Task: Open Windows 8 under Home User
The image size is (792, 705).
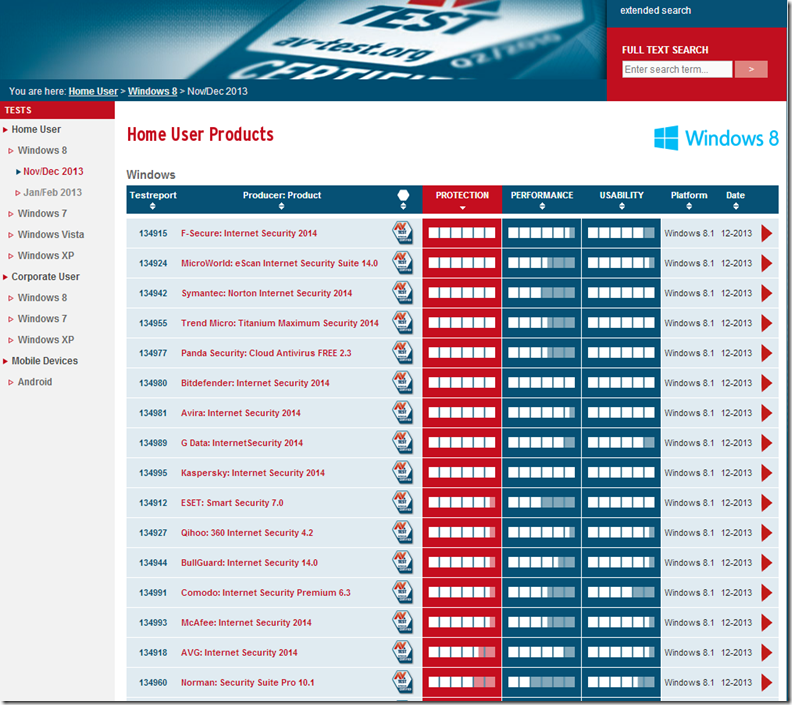Action: [x=42, y=150]
